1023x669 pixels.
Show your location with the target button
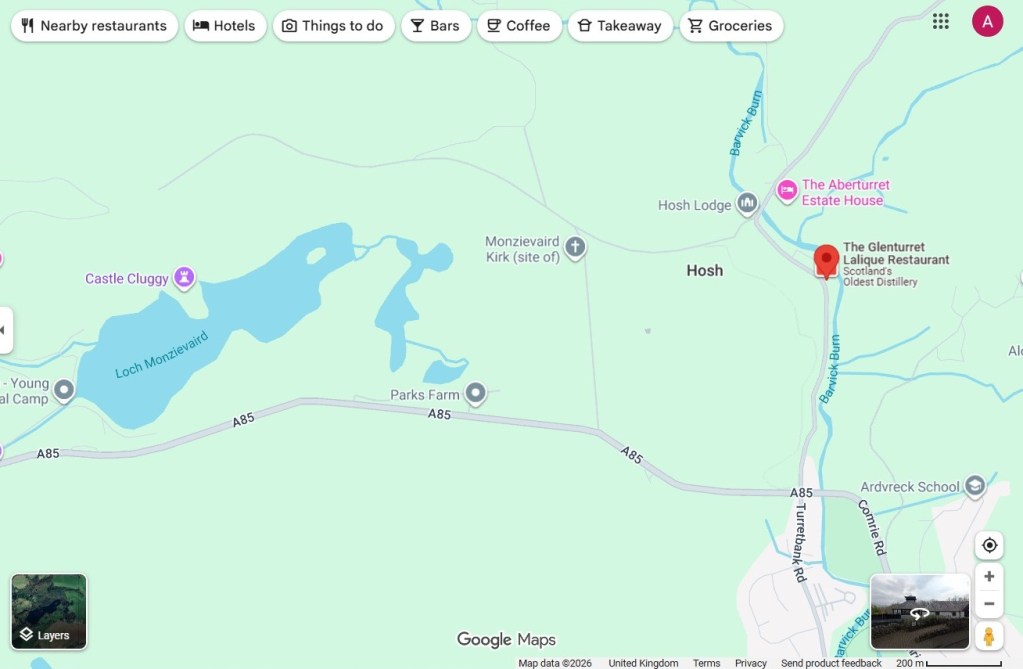(989, 545)
